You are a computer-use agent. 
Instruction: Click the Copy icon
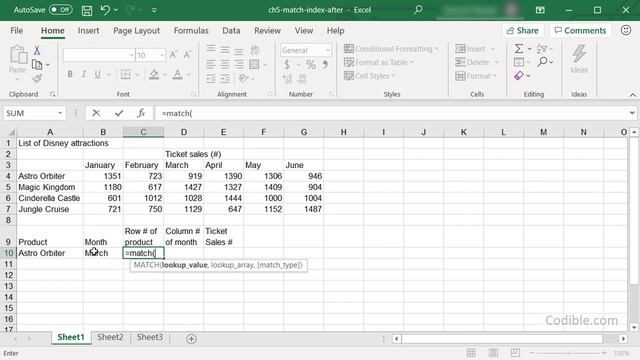pyautogui.click(x=37, y=64)
